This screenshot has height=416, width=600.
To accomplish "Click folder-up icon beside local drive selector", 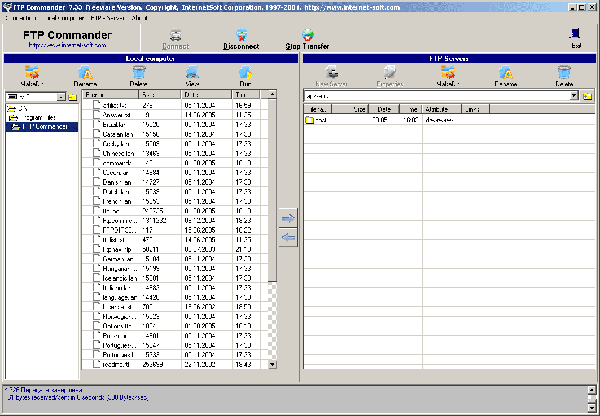I will click(x=73, y=97).
